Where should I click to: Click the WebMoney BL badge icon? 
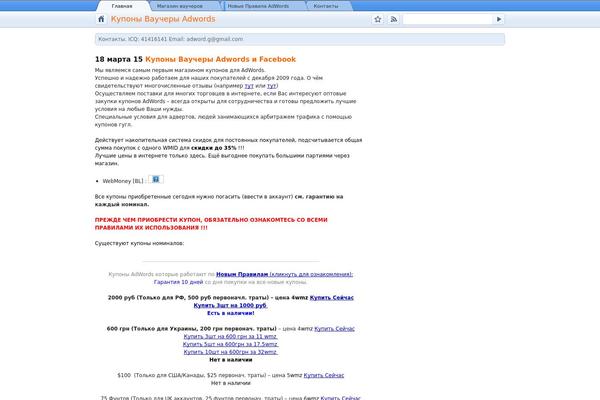point(156,179)
